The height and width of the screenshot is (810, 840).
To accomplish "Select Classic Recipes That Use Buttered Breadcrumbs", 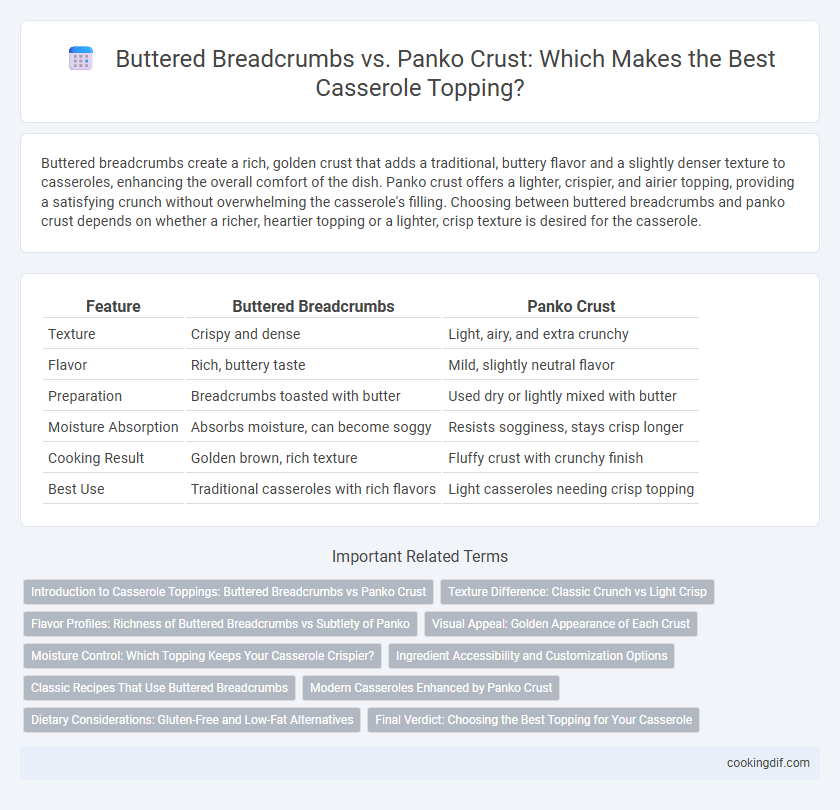I will (x=159, y=688).
